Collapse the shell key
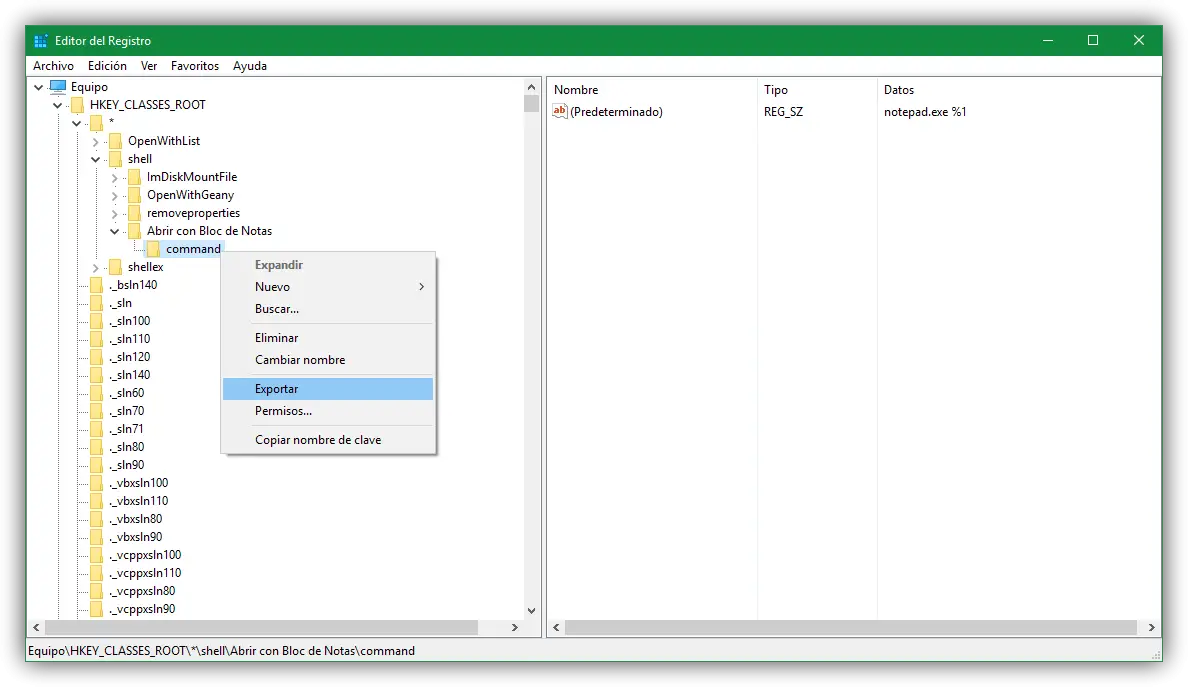 95,159
